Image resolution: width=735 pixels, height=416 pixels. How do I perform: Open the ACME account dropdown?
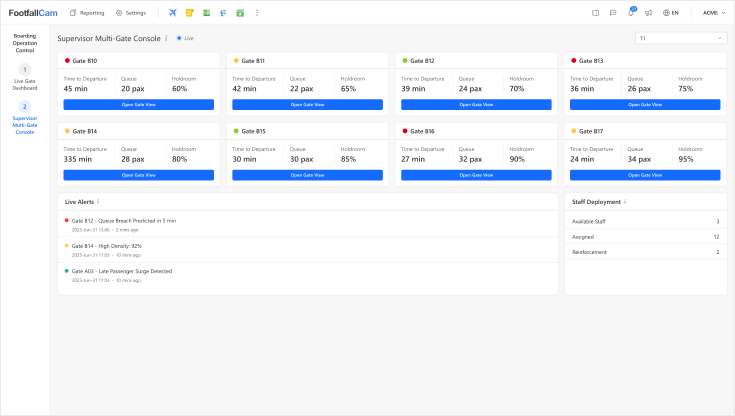(x=714, y=13)
